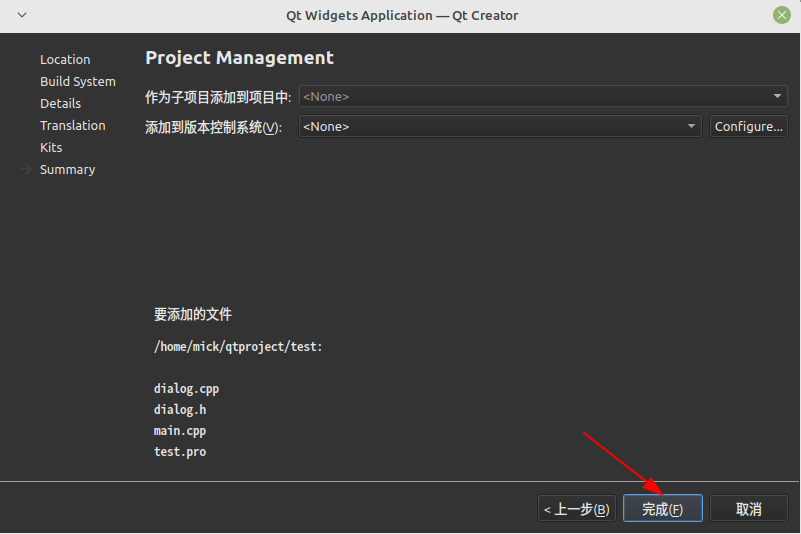
Task: Open the window menu chevron in title bar
Action: tap(22, 15)
